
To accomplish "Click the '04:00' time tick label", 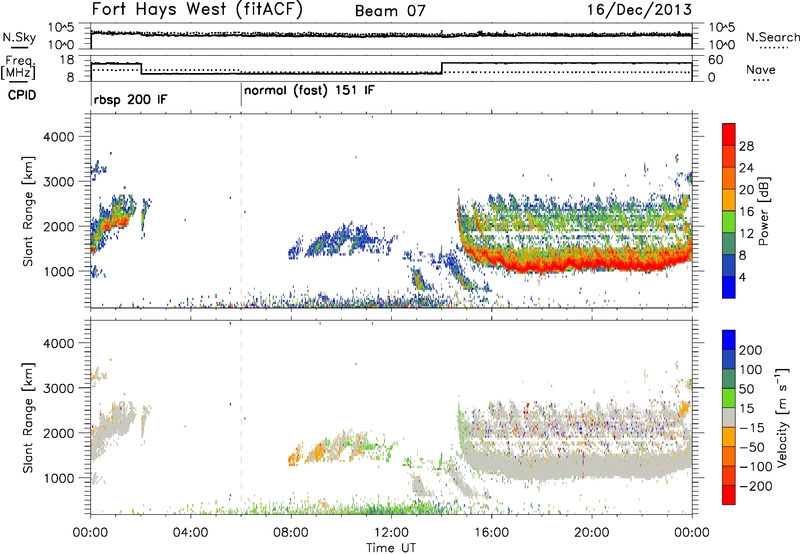I will [x=190, y=533].
